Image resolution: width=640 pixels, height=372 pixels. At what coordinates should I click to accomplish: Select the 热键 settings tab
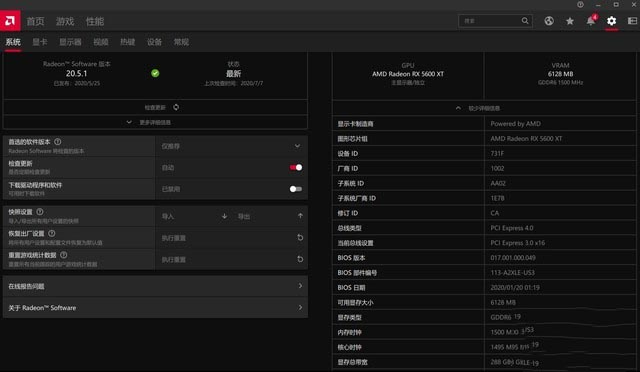tap(128, 42)
